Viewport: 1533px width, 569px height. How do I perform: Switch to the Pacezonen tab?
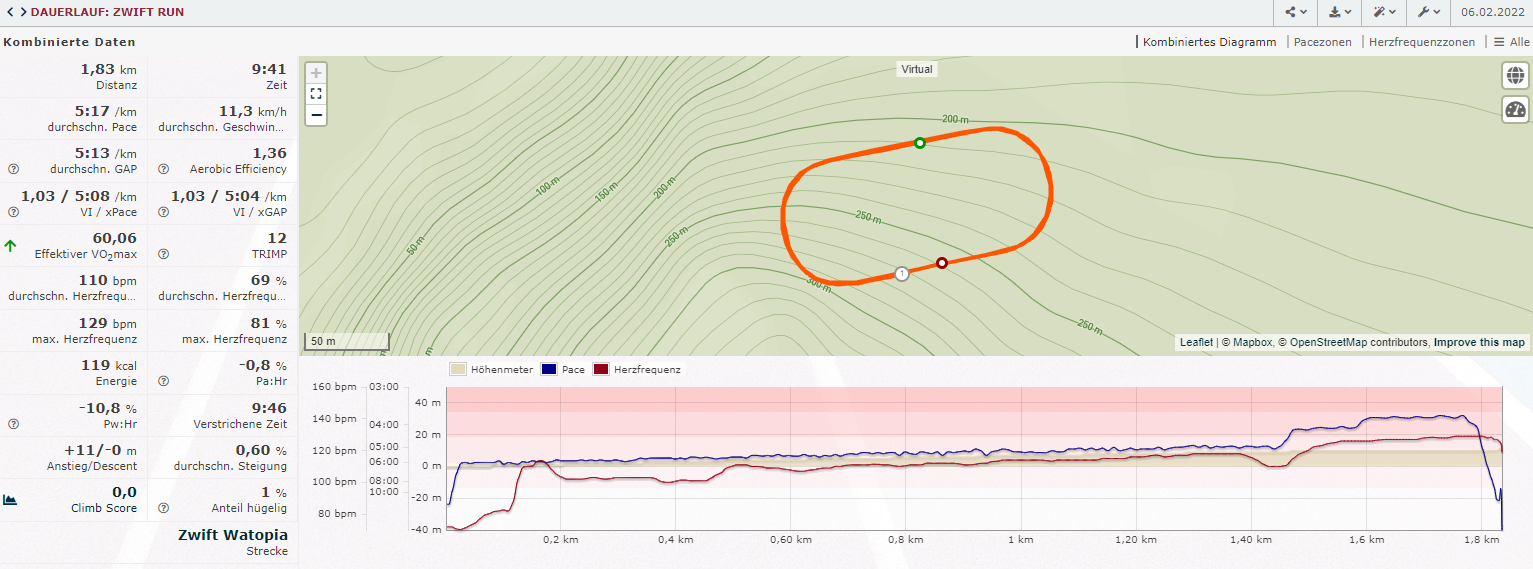(1322, 42)
